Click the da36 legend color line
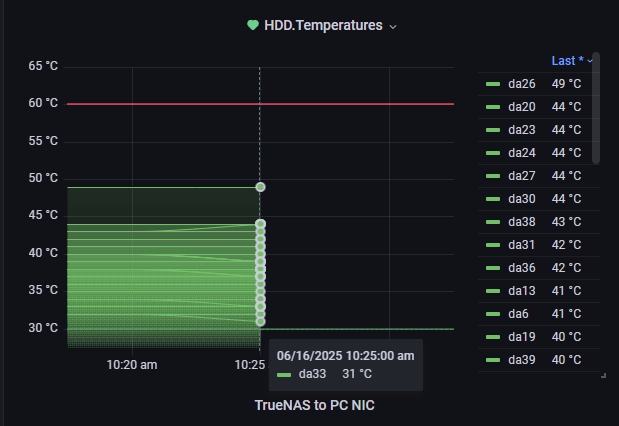619x426 pixels. click(493, 268)
